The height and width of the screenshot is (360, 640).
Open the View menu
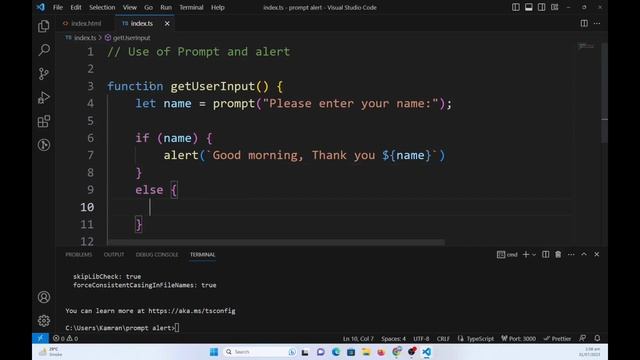130,7
